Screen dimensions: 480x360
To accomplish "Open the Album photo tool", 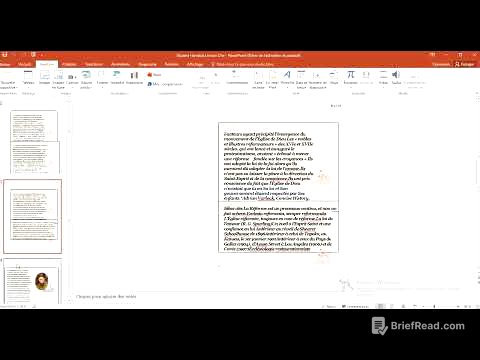I will tap(86, 80).
